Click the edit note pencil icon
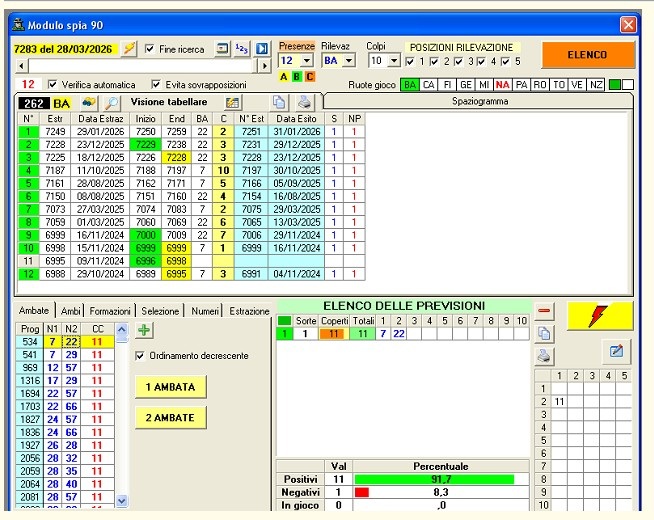654x520 pixels. (617, 350)
